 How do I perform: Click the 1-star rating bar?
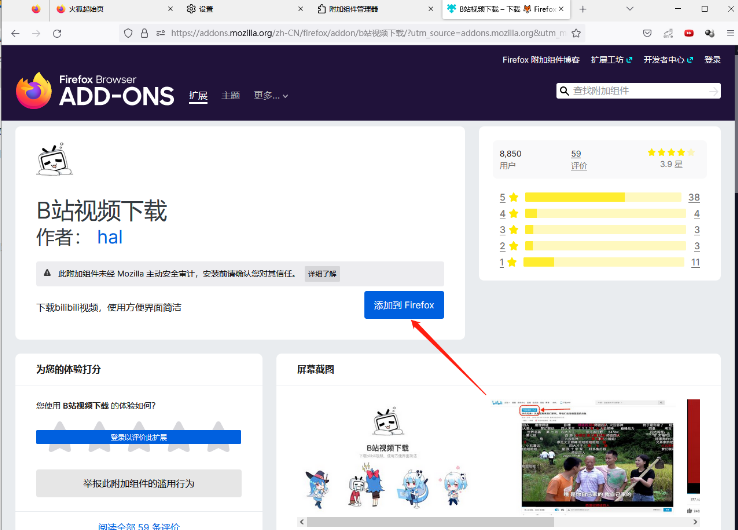point(604,262)
